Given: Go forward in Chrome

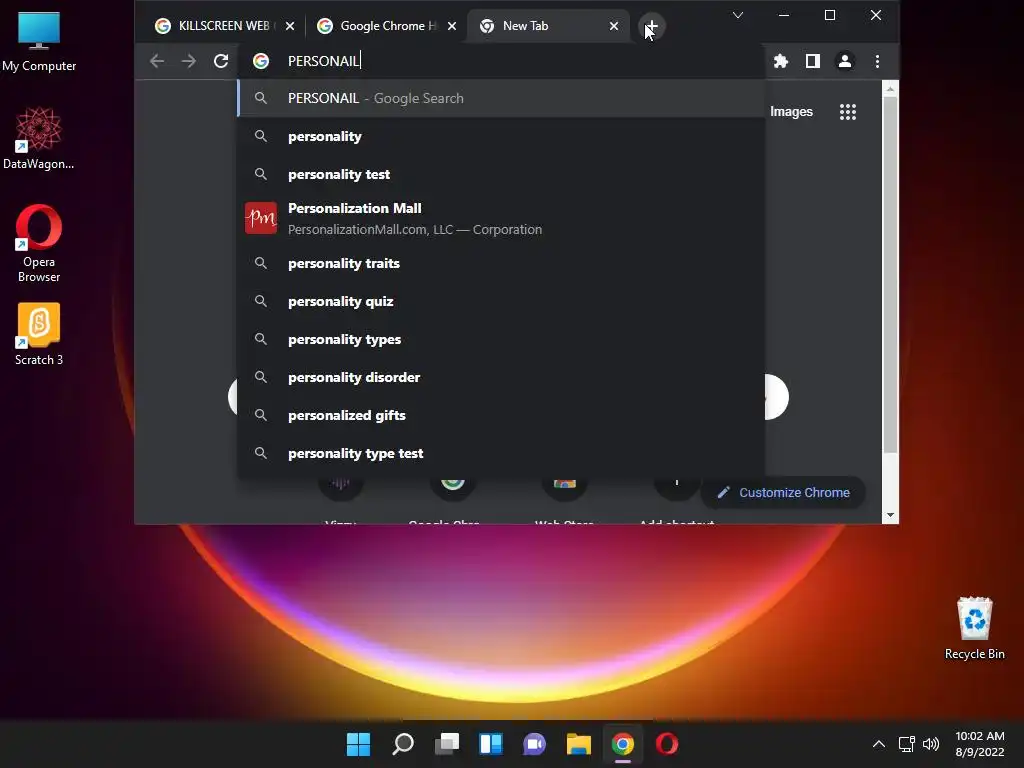Looking at the screenshot, I should tap(189, 61).
